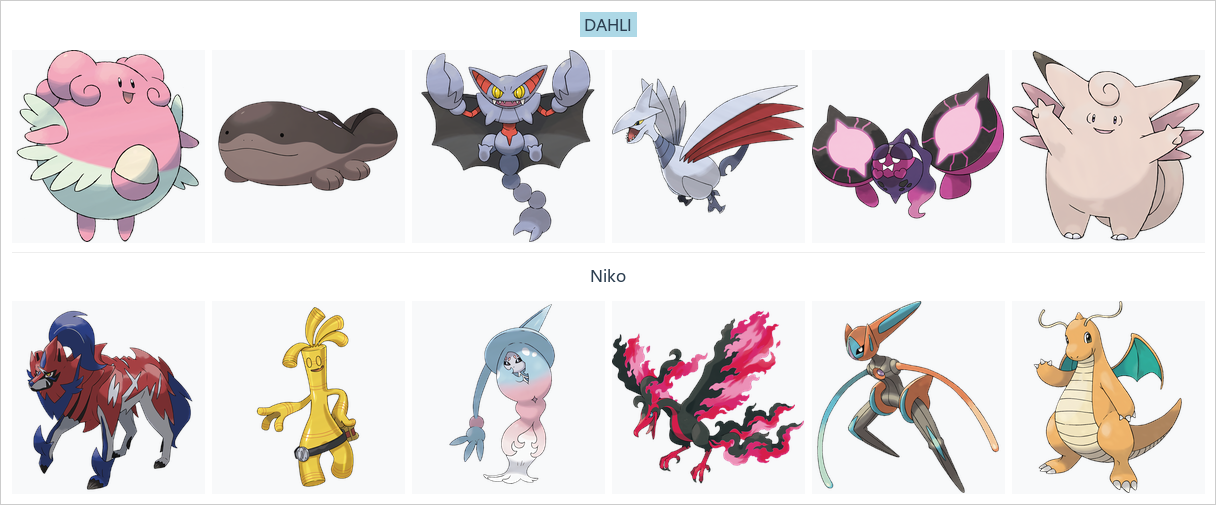Open the Blissey image in DAHLI's team
This screenshot has width=1216, height=505.
[x=108, y=146]
